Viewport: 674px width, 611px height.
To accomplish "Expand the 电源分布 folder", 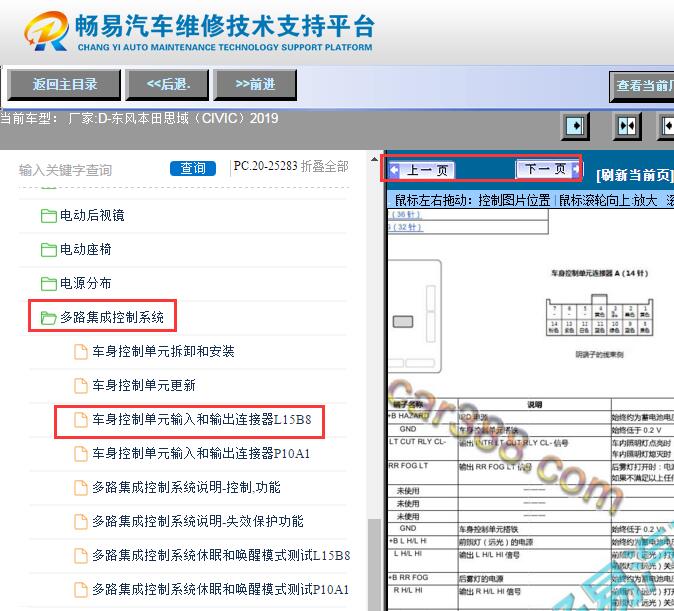I will [x=86, y=283].
